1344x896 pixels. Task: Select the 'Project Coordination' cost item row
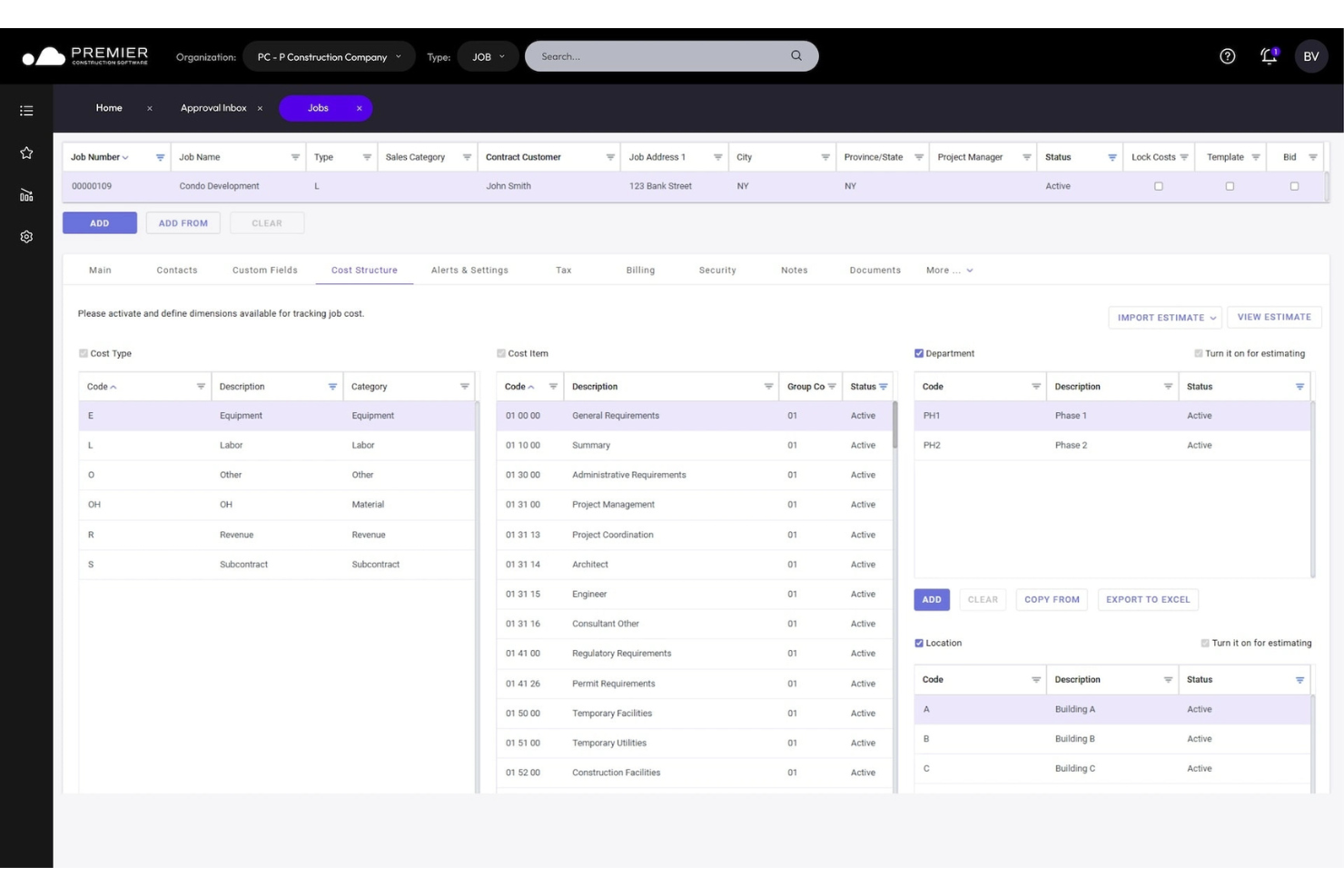point(694,535)
